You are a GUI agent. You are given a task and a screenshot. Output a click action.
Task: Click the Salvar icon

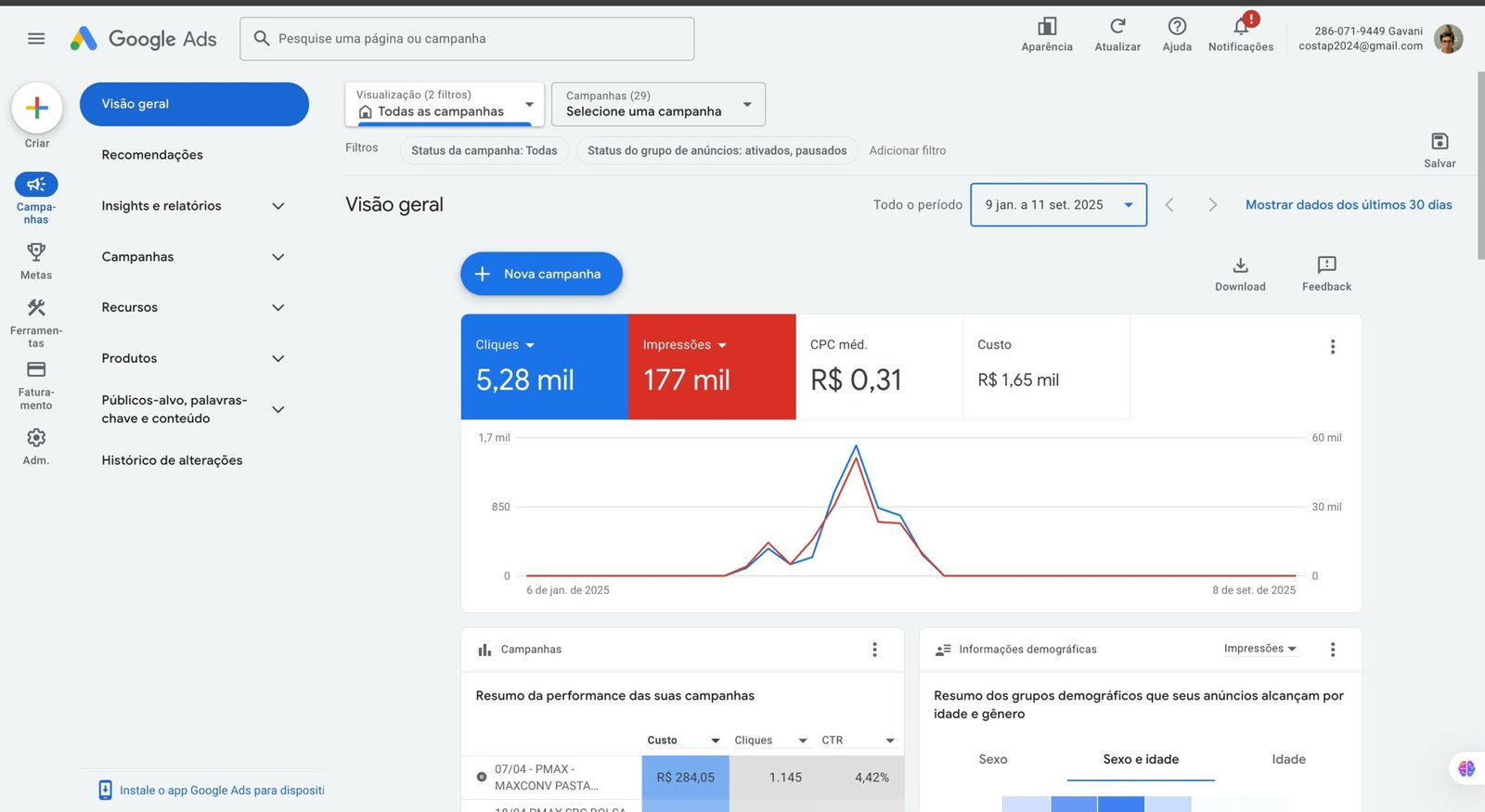coord(1440,142)
